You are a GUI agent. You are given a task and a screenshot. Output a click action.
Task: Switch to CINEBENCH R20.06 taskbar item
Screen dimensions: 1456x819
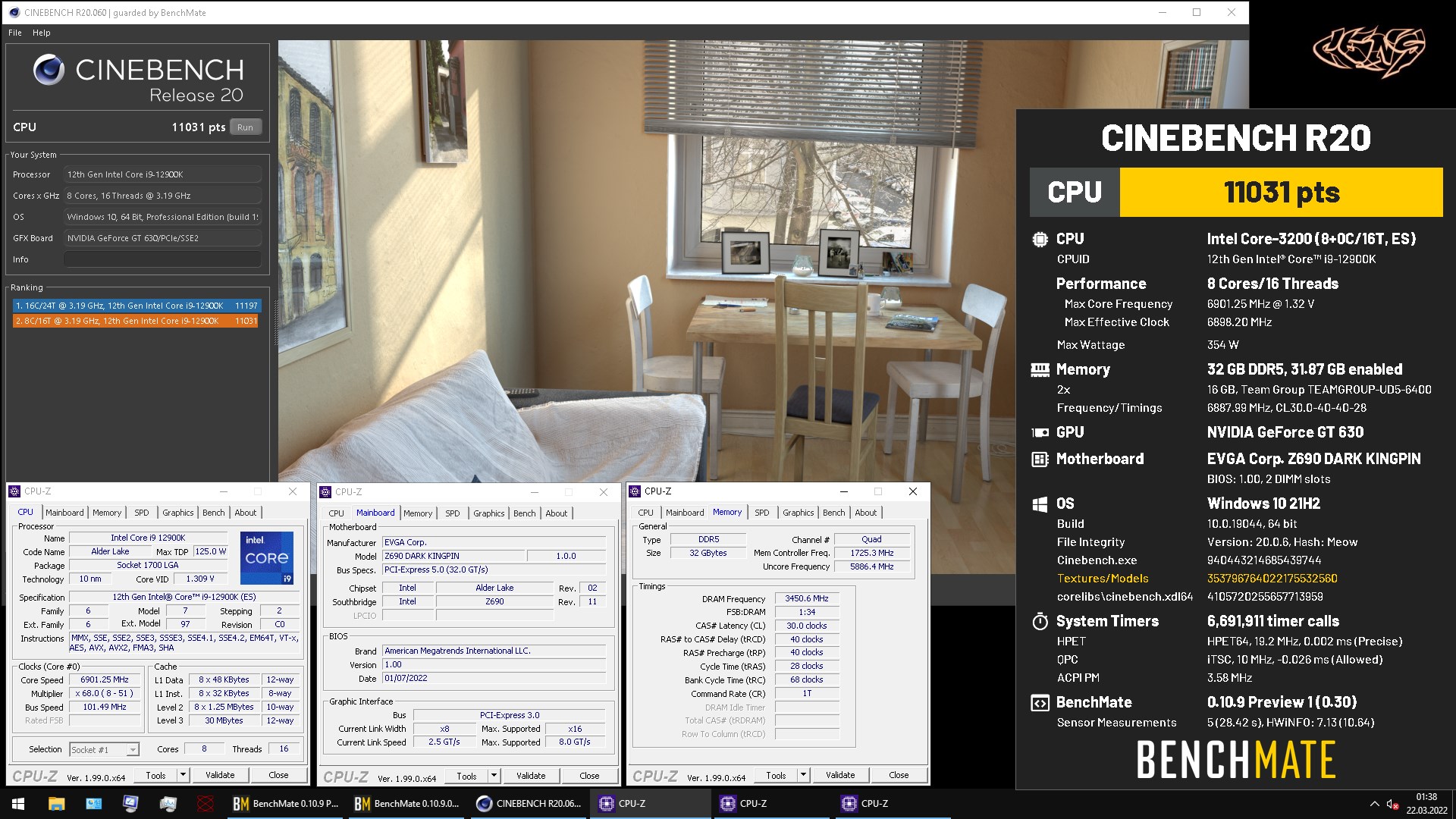point(528,804)
